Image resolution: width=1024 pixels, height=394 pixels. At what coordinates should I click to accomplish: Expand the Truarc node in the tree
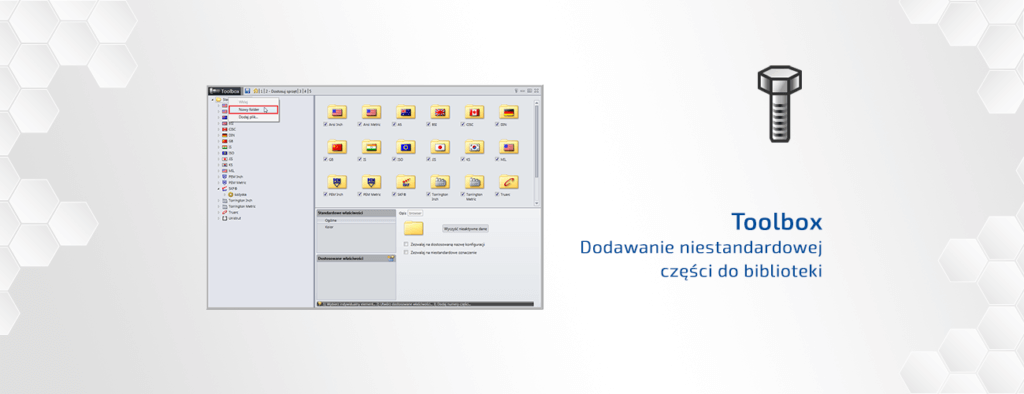tap(219, 212)
